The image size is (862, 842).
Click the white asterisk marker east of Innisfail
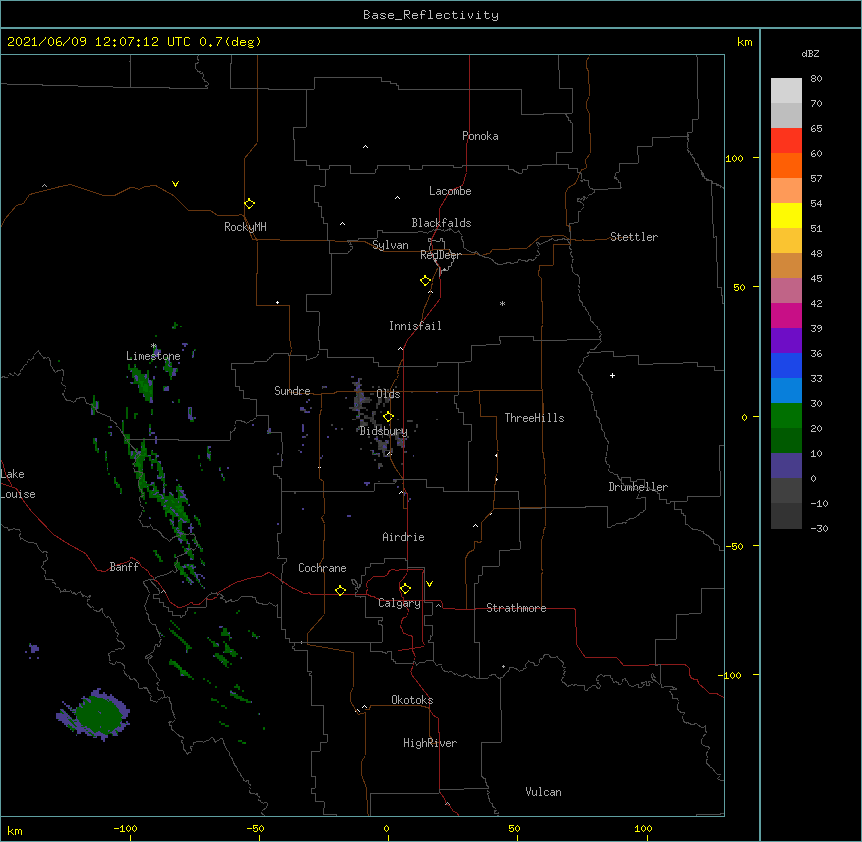502,303
